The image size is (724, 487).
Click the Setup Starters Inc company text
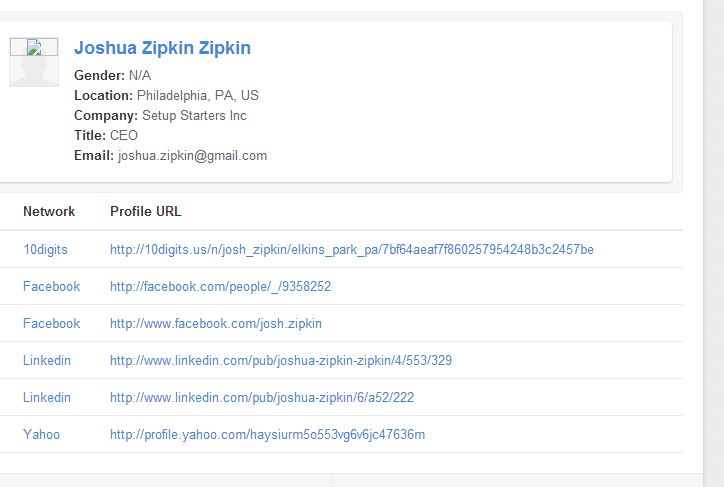click(x=194, y=115)
